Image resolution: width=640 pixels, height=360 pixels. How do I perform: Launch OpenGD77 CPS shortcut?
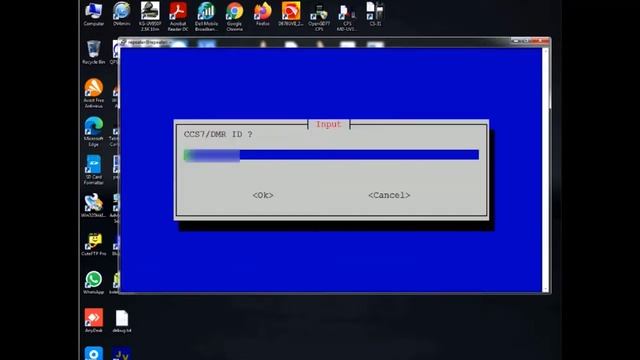319,16
